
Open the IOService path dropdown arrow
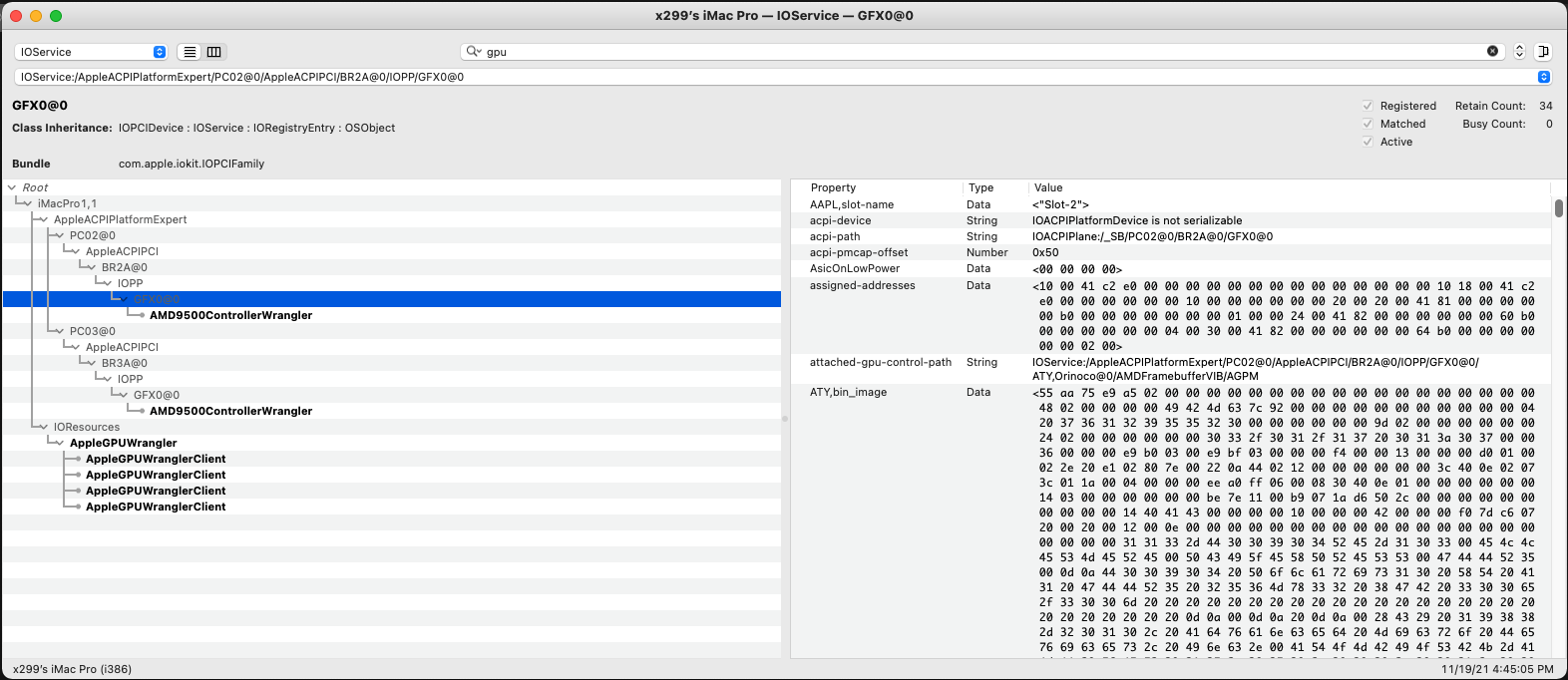(x=1544, y=77)
